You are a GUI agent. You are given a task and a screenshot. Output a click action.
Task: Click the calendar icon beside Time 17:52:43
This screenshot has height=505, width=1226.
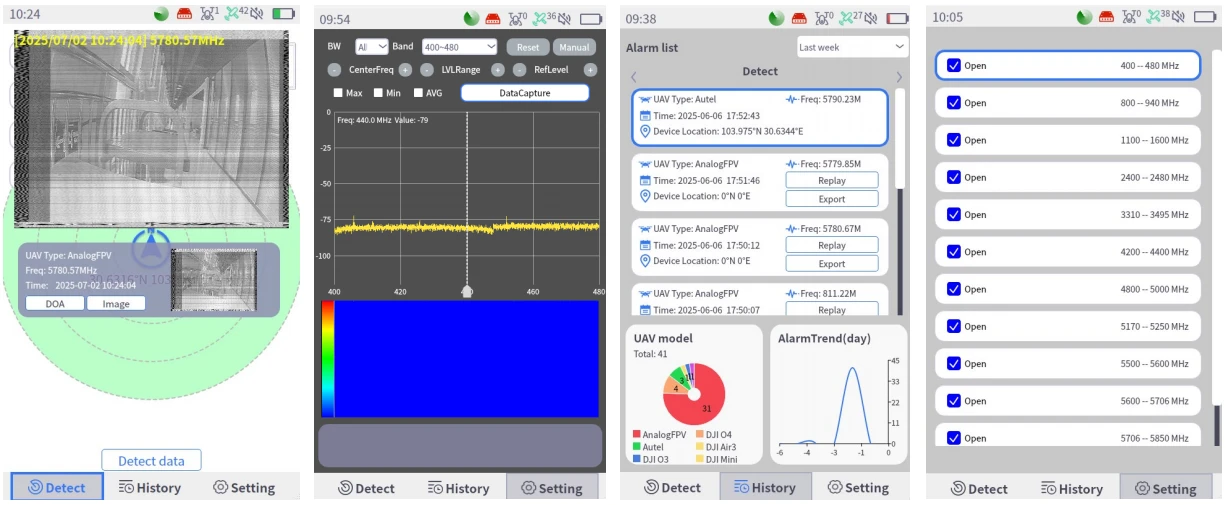(x=645, y=116)
